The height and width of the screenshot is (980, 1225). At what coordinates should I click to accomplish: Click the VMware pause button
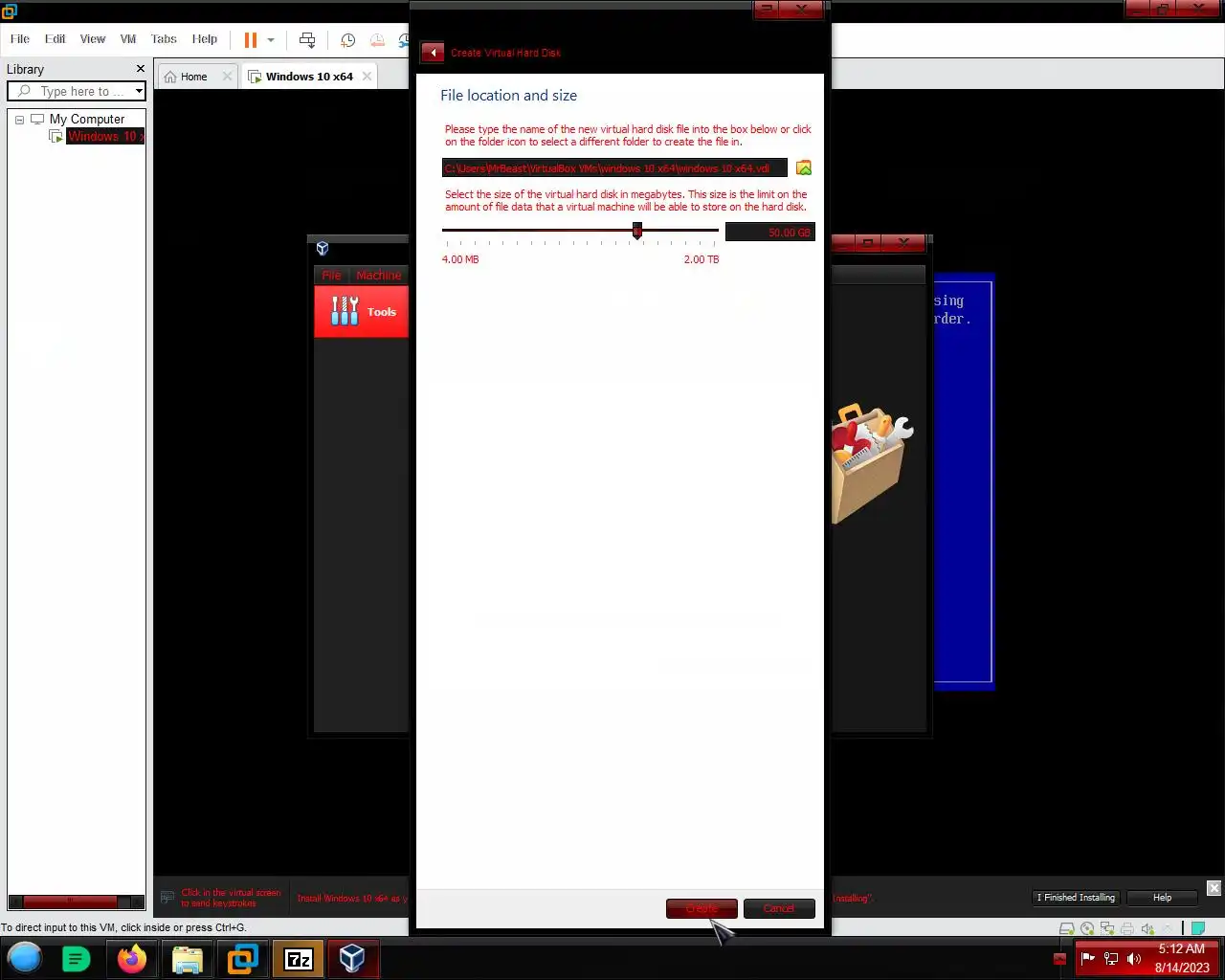point(251,39)
